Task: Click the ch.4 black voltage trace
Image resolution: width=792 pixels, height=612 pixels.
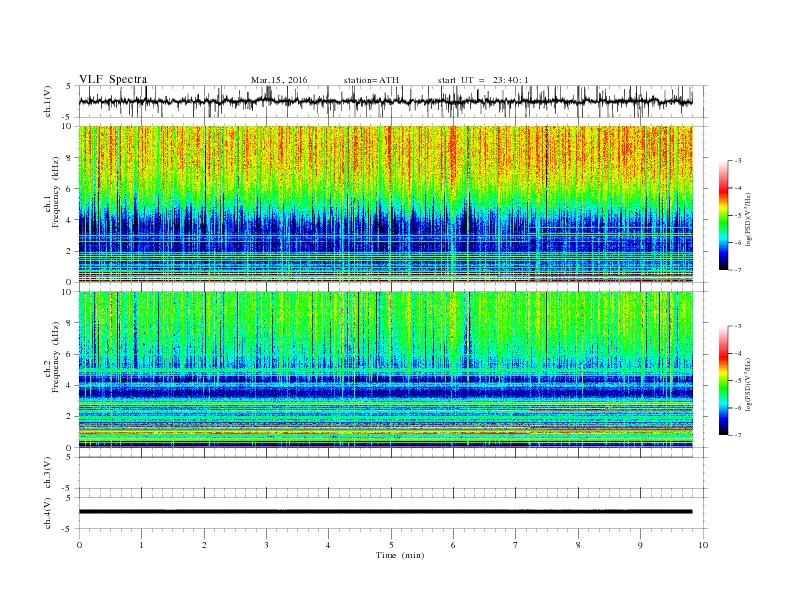Action: (x=386, y=512)
